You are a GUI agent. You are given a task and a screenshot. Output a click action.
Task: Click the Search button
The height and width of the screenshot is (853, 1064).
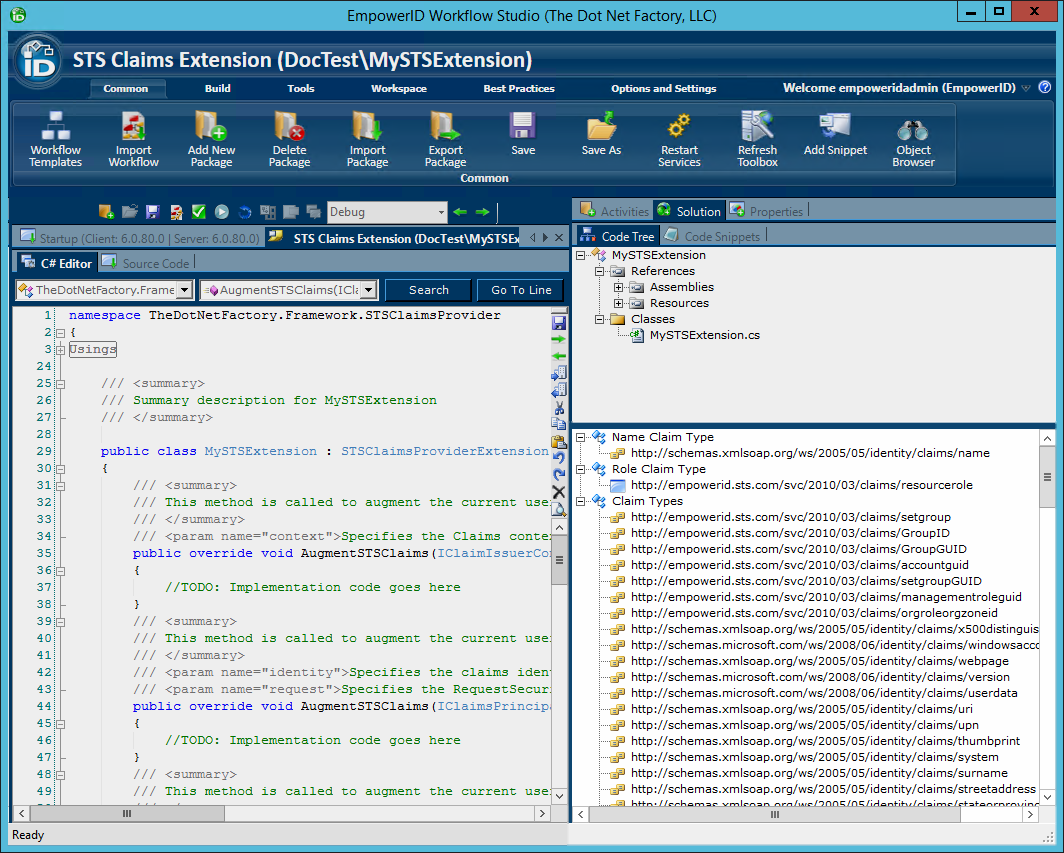coord(428,290)
